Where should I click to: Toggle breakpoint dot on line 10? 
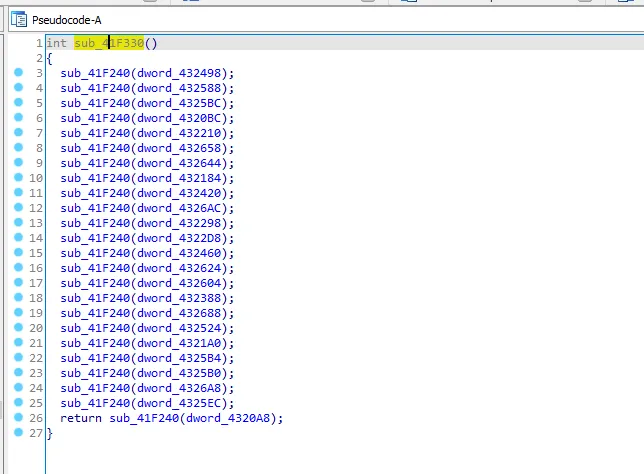[x=18, y=178]
